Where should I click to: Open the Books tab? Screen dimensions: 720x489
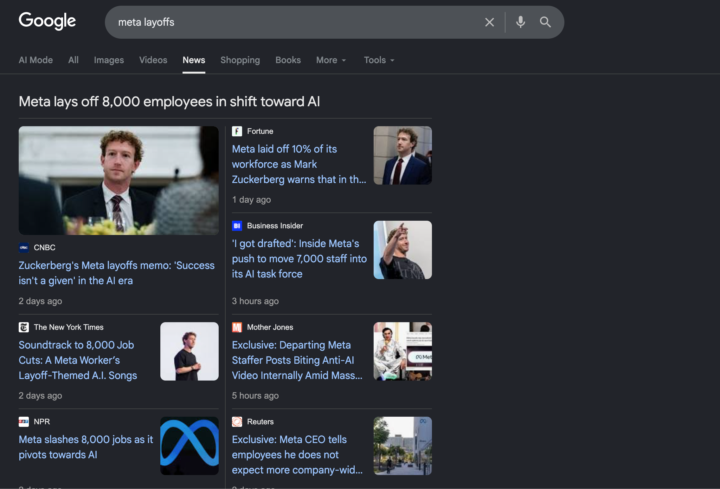288,60
